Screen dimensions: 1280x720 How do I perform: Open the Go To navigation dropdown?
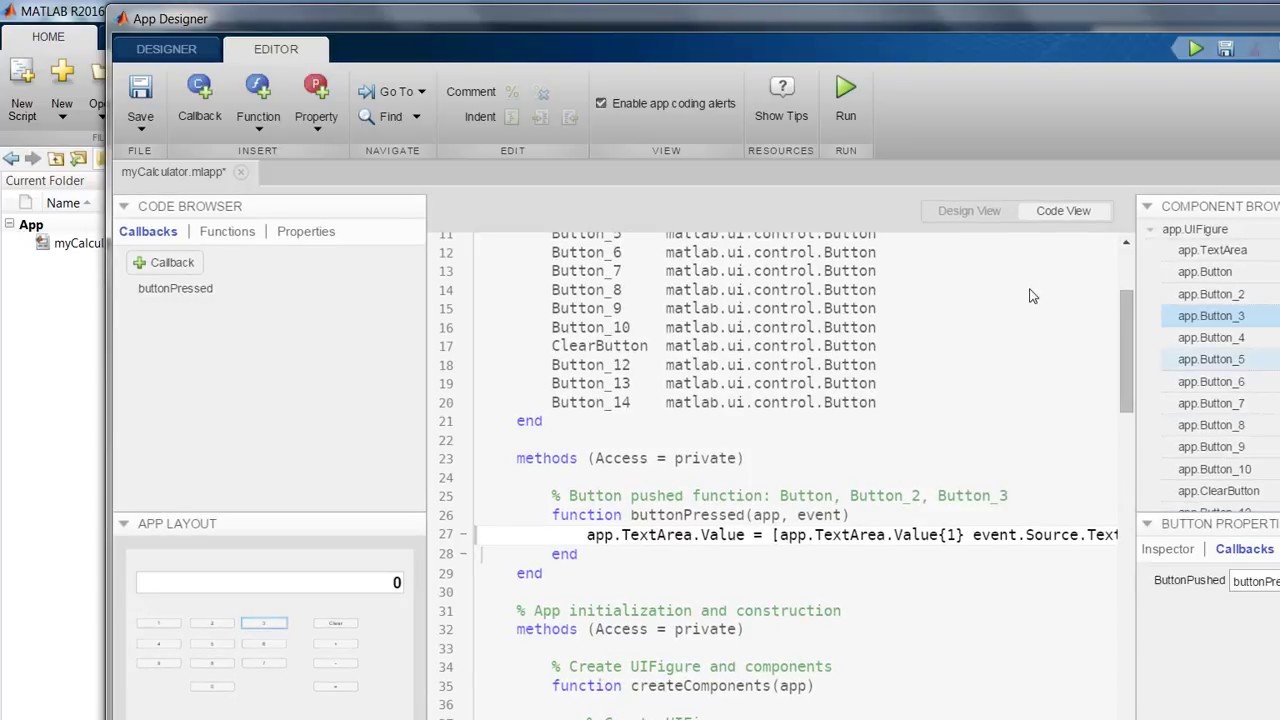point(392,91)
